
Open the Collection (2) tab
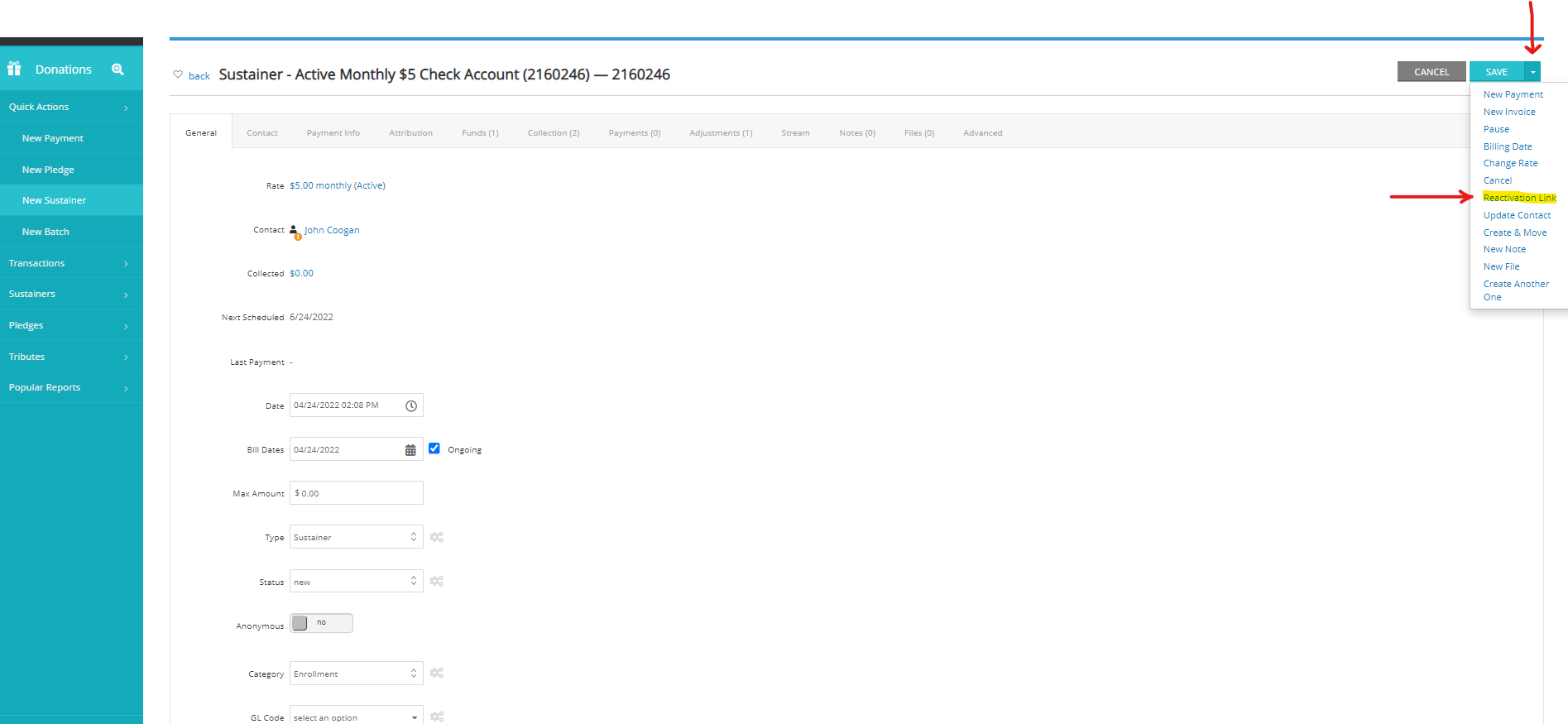click(x=554, y=132)
